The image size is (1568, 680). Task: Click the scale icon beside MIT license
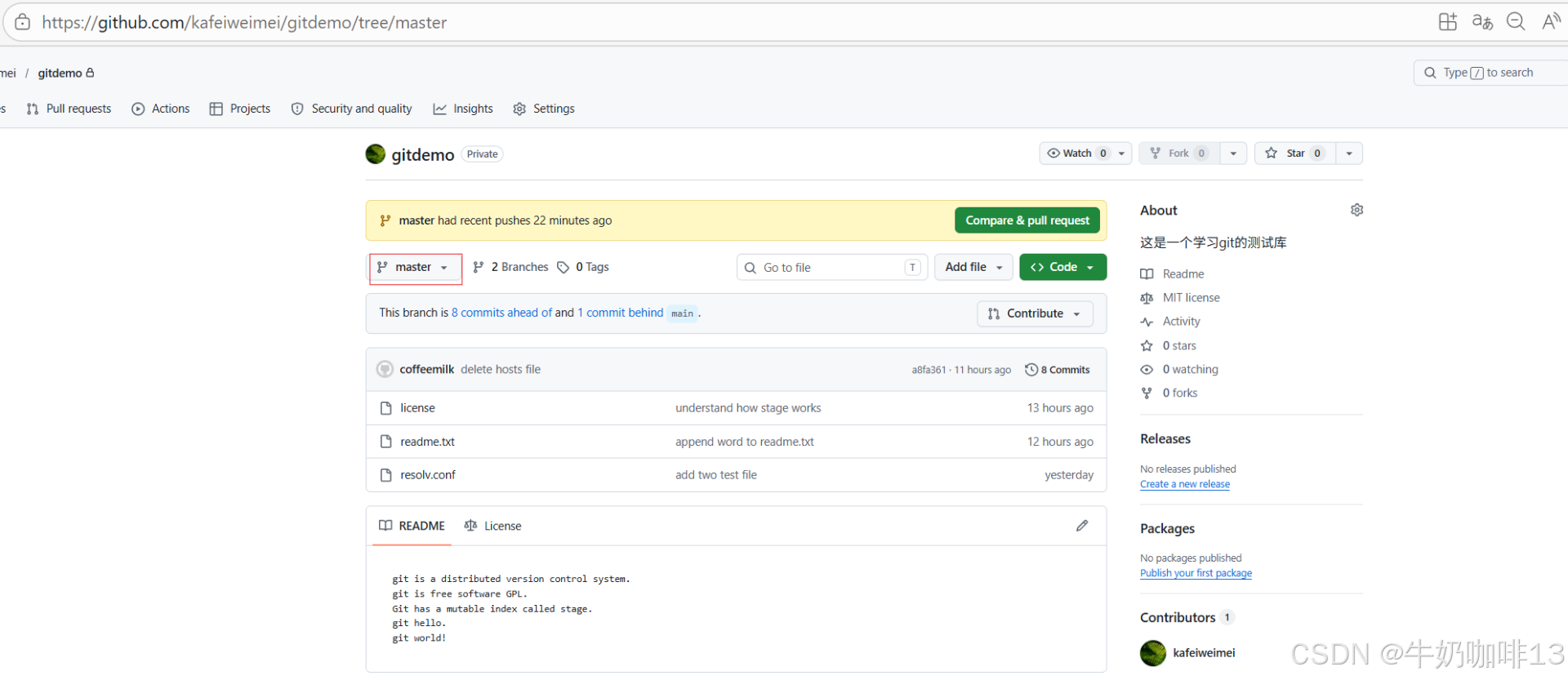click(1147, 298)
